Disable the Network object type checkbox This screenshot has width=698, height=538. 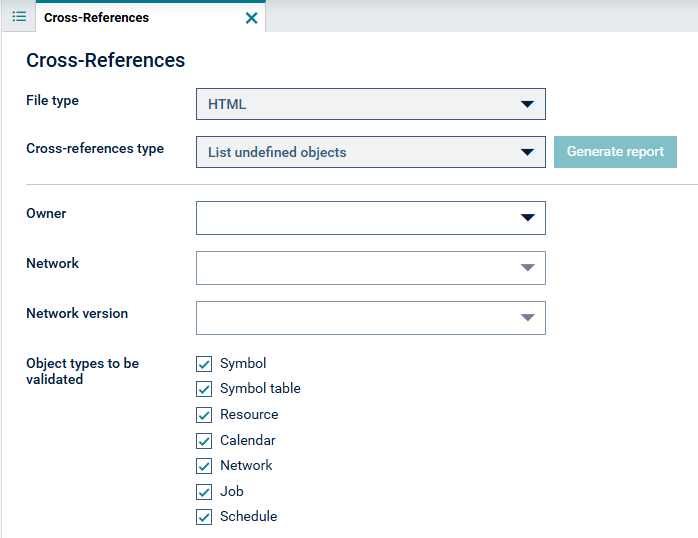pos(204,466)
